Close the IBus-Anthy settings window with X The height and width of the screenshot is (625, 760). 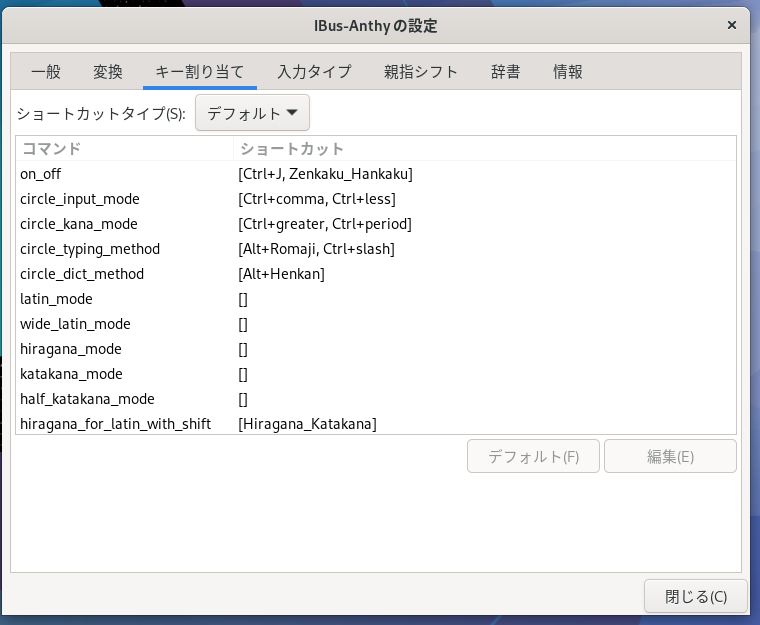click(731, 25)
